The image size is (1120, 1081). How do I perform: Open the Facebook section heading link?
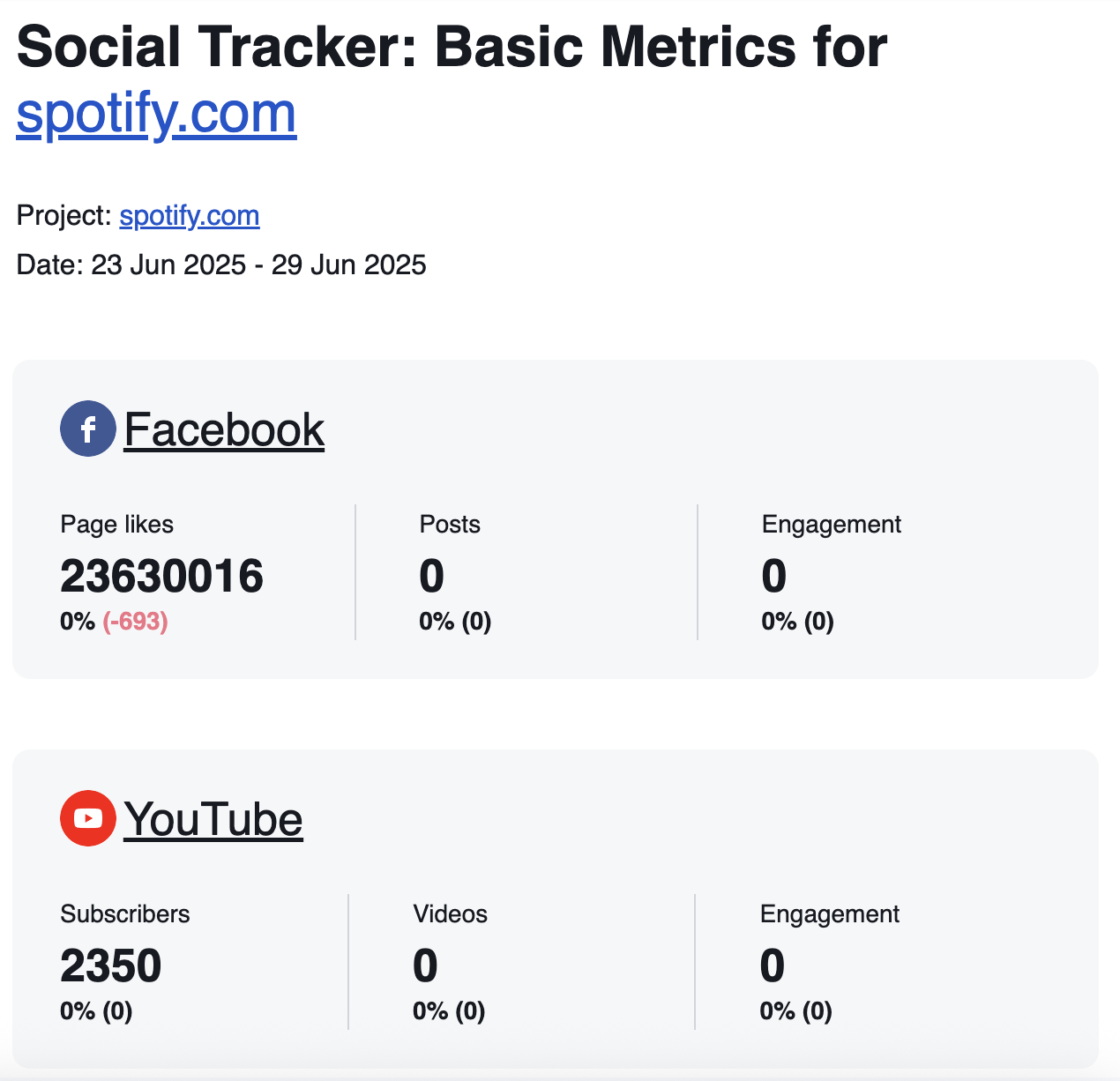point(224,430)
